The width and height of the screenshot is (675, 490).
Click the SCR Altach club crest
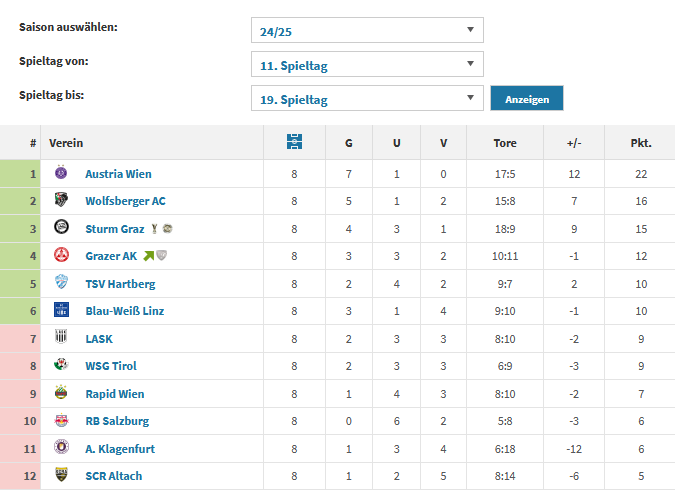coord(61,475)
